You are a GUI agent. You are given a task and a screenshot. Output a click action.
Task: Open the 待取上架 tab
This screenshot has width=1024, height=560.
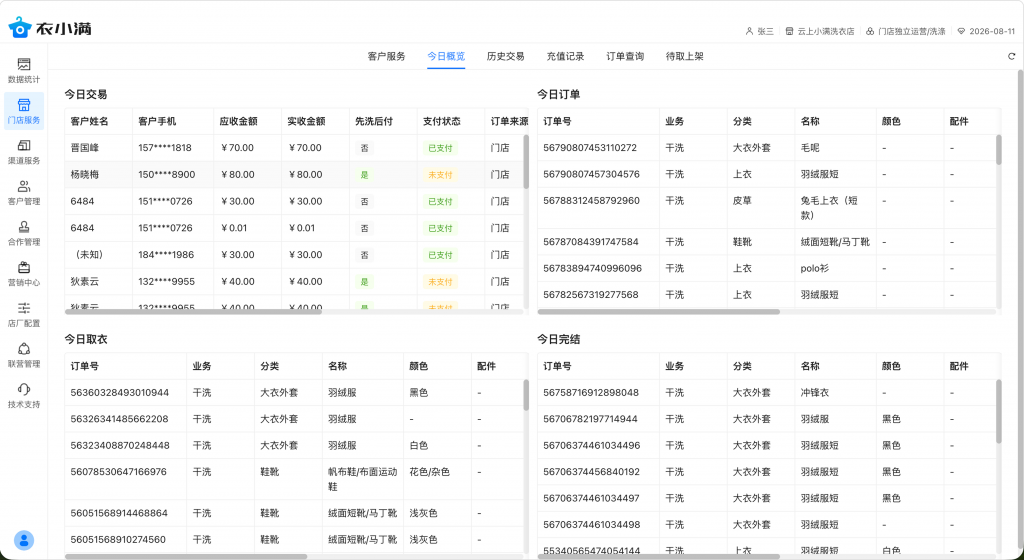tap(685, 56)
